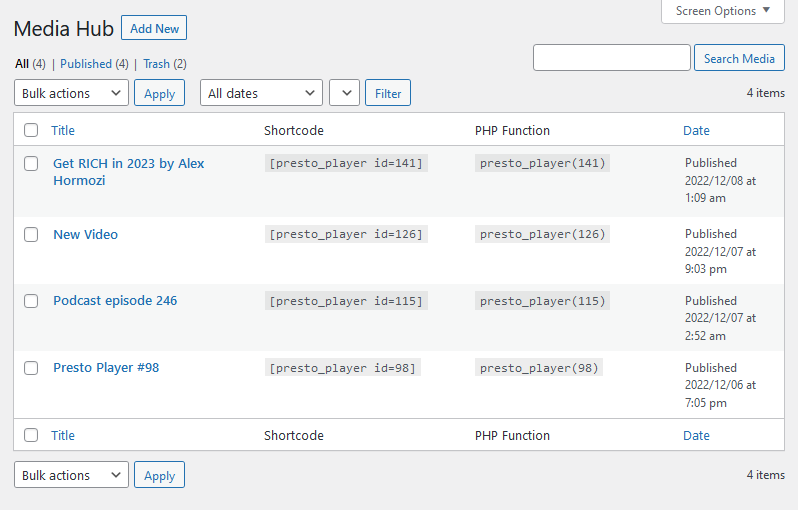Open the top Bulk actions dropdown
Screen dimensions: 798x510
point(71,93)
